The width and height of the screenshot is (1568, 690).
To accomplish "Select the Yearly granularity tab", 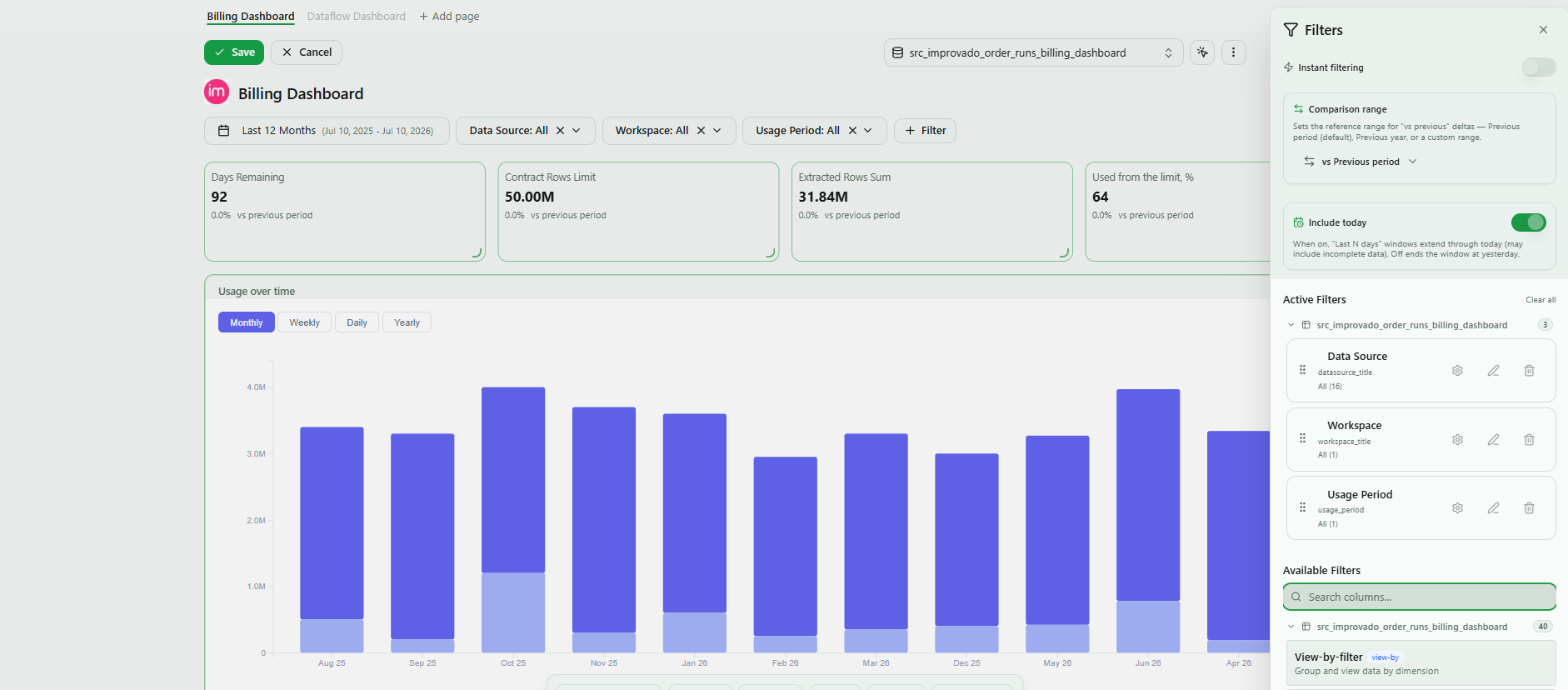I will click(x=407, y=322).
